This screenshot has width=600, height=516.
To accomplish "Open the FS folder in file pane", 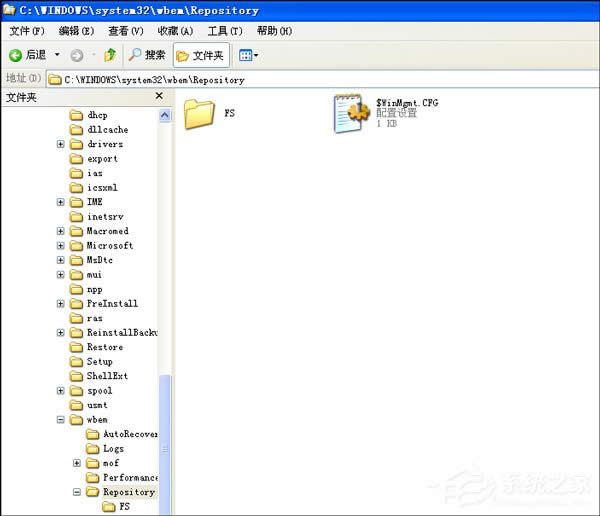I will click(200, 114).
